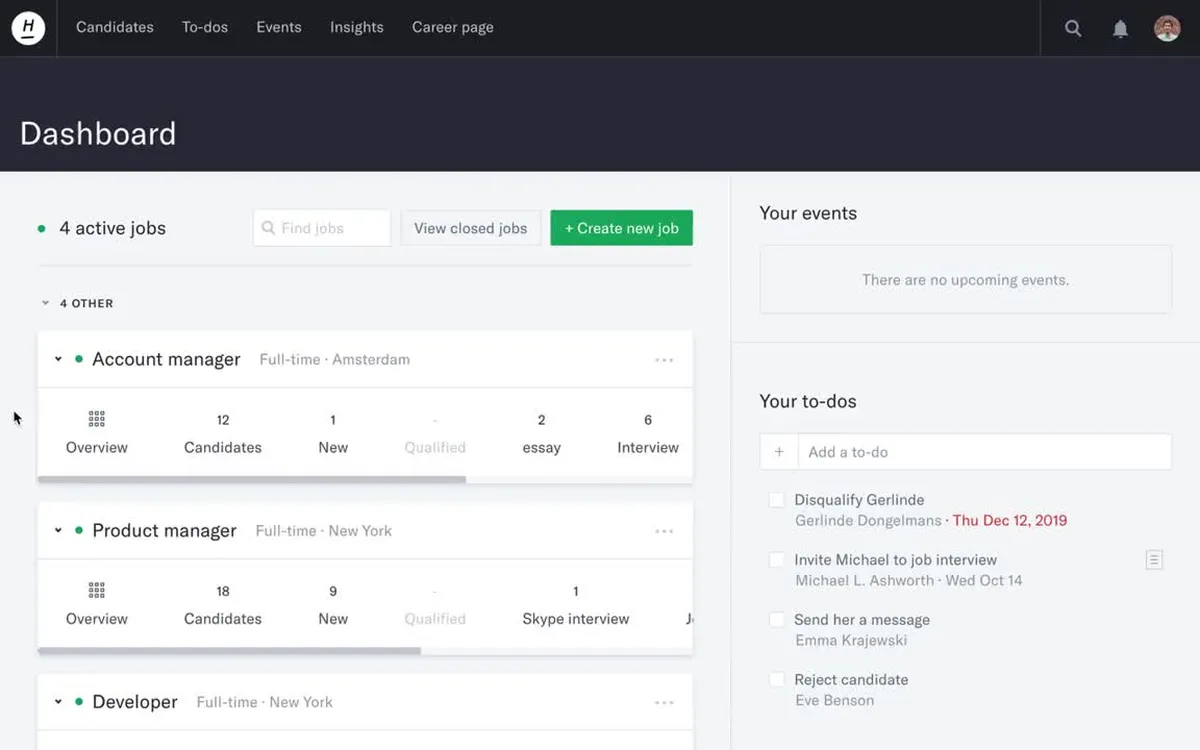Collapse the Product manager job card

point(58,530)
